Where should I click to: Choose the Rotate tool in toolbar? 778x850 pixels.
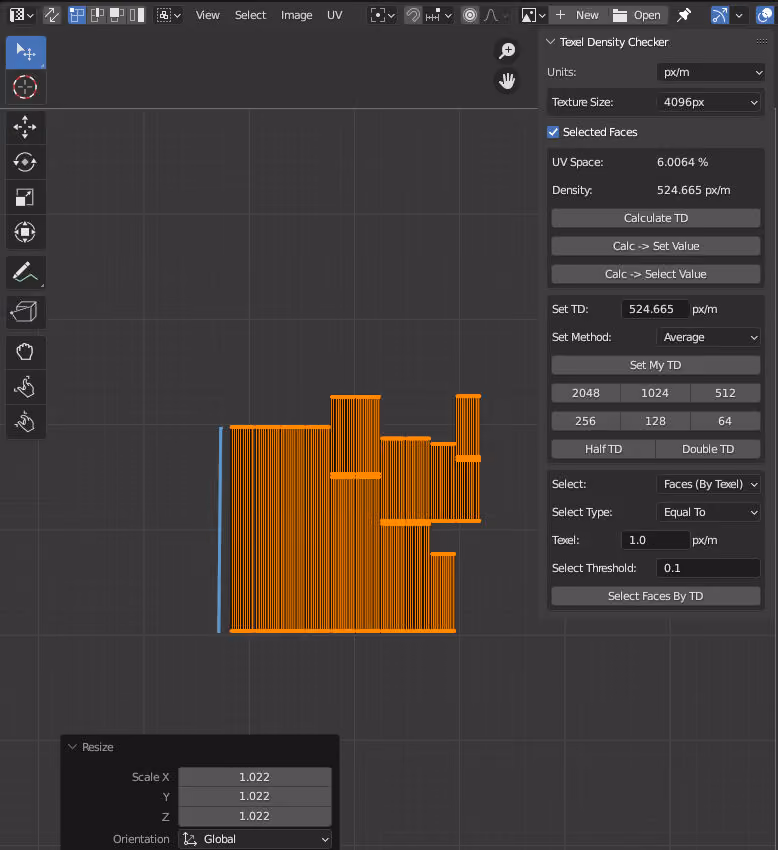click(x=25, y=163)
